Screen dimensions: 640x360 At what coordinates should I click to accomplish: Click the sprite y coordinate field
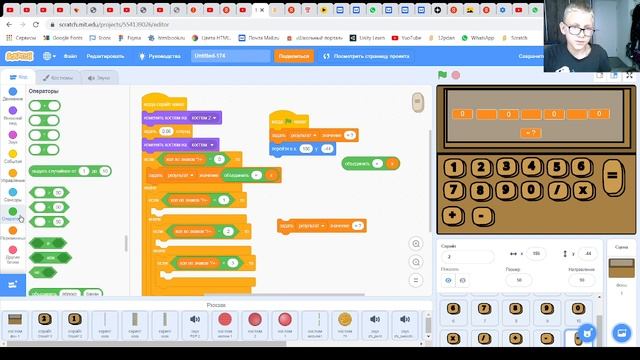(x=587, y=253)
